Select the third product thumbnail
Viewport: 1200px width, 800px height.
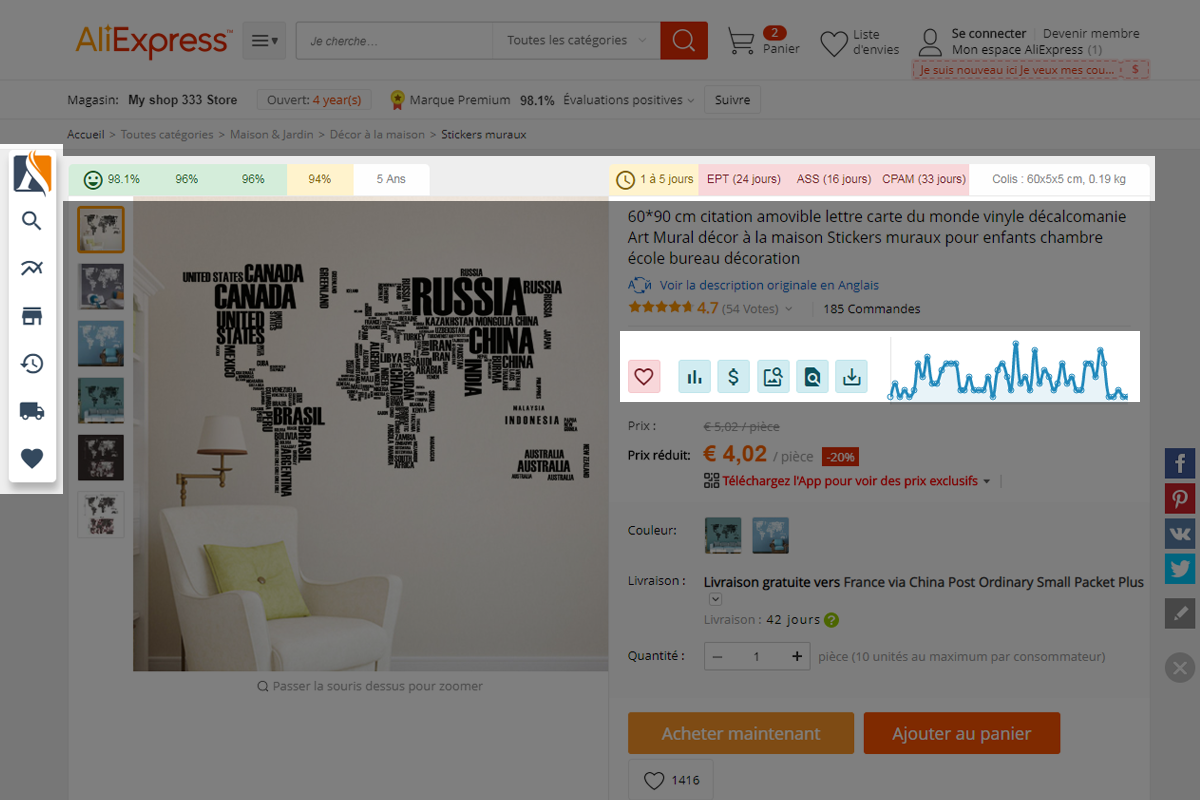pyautogui.click(x=101, y=344)
